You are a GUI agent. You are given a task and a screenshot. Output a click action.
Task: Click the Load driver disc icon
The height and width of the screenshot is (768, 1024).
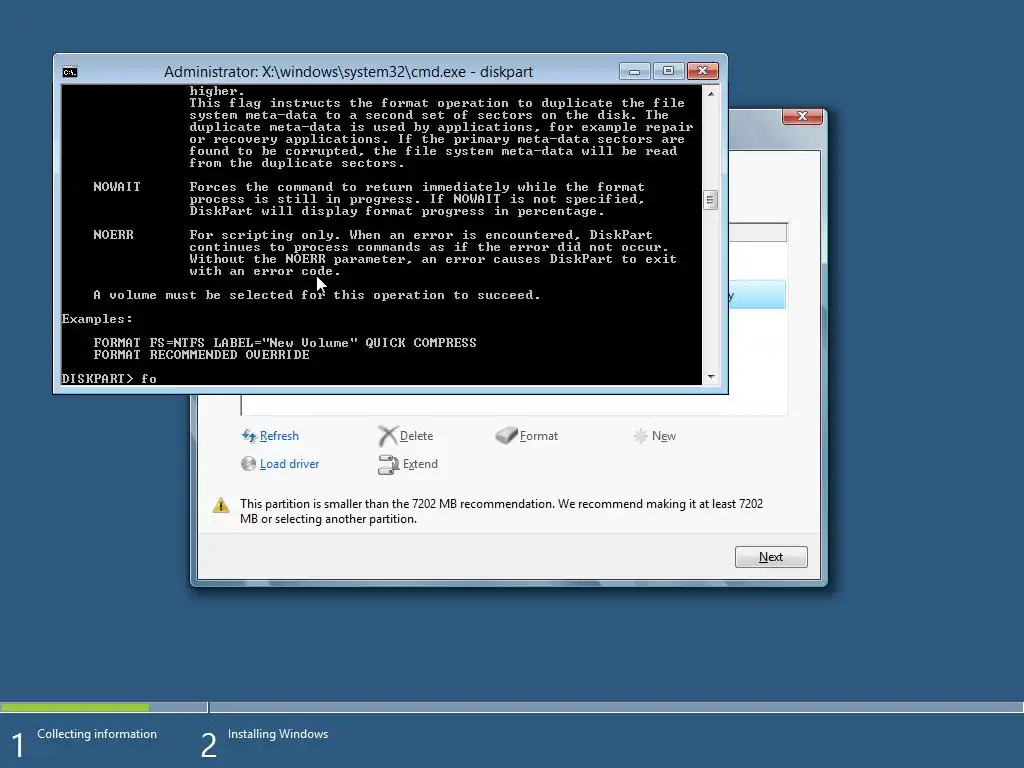248,464
